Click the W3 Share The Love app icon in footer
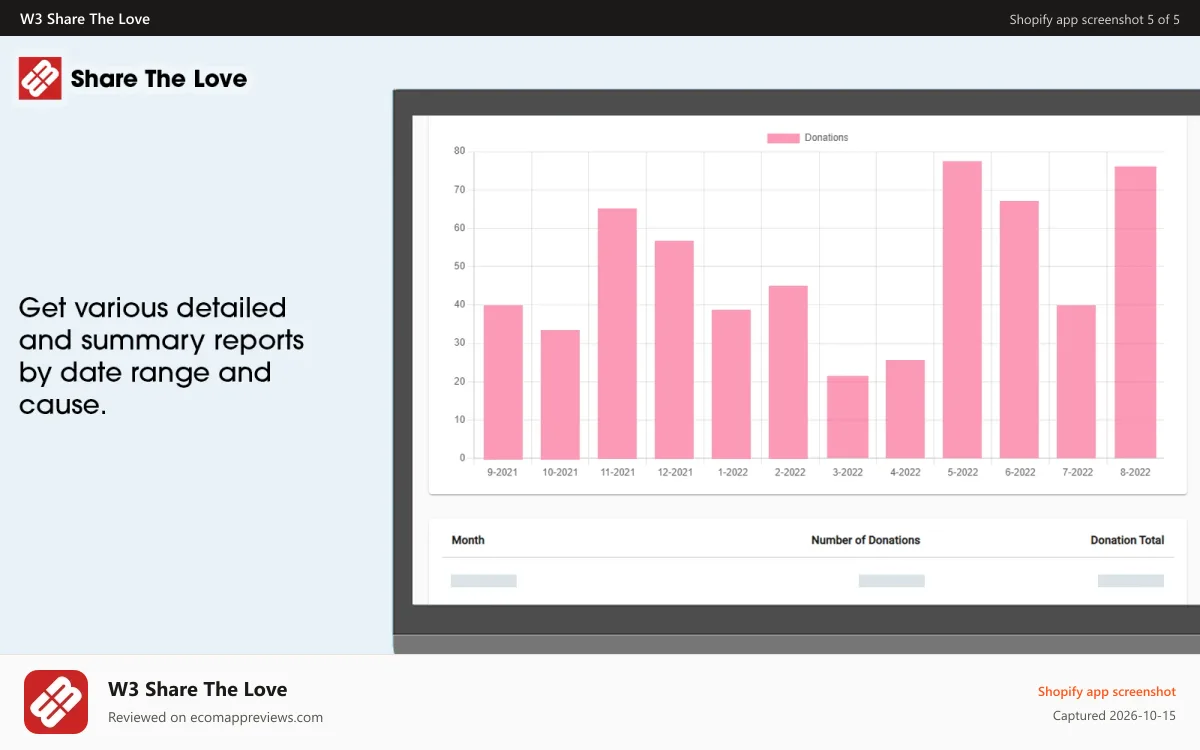Screen dimensions: 1200x750 (56, 702)
